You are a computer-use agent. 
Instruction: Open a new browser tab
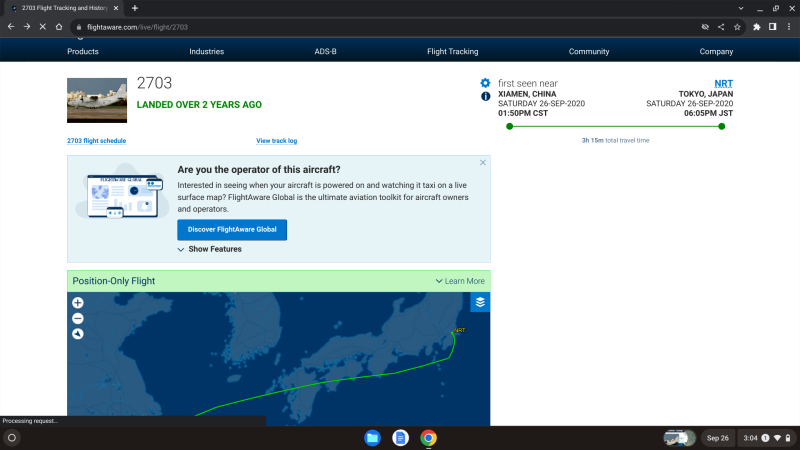(x=135, y=8)
